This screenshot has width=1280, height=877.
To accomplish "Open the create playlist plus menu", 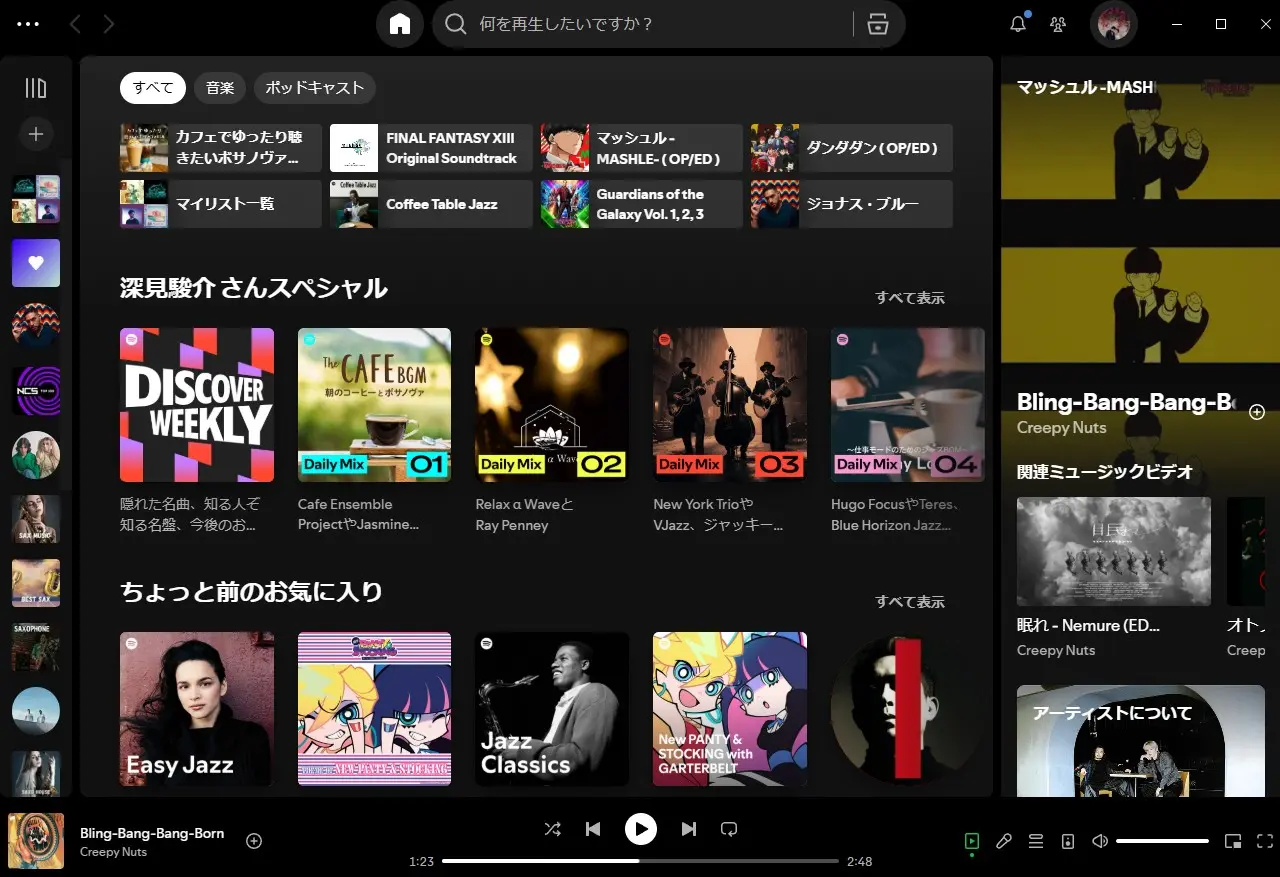I will [x=36, y=133].
